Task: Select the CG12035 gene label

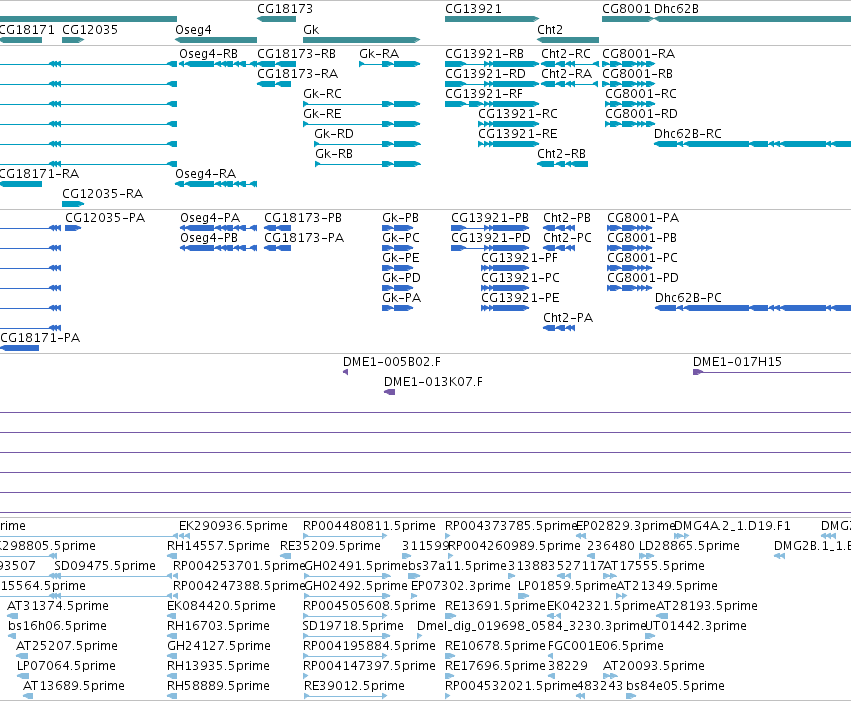Action: click(90, 30)
